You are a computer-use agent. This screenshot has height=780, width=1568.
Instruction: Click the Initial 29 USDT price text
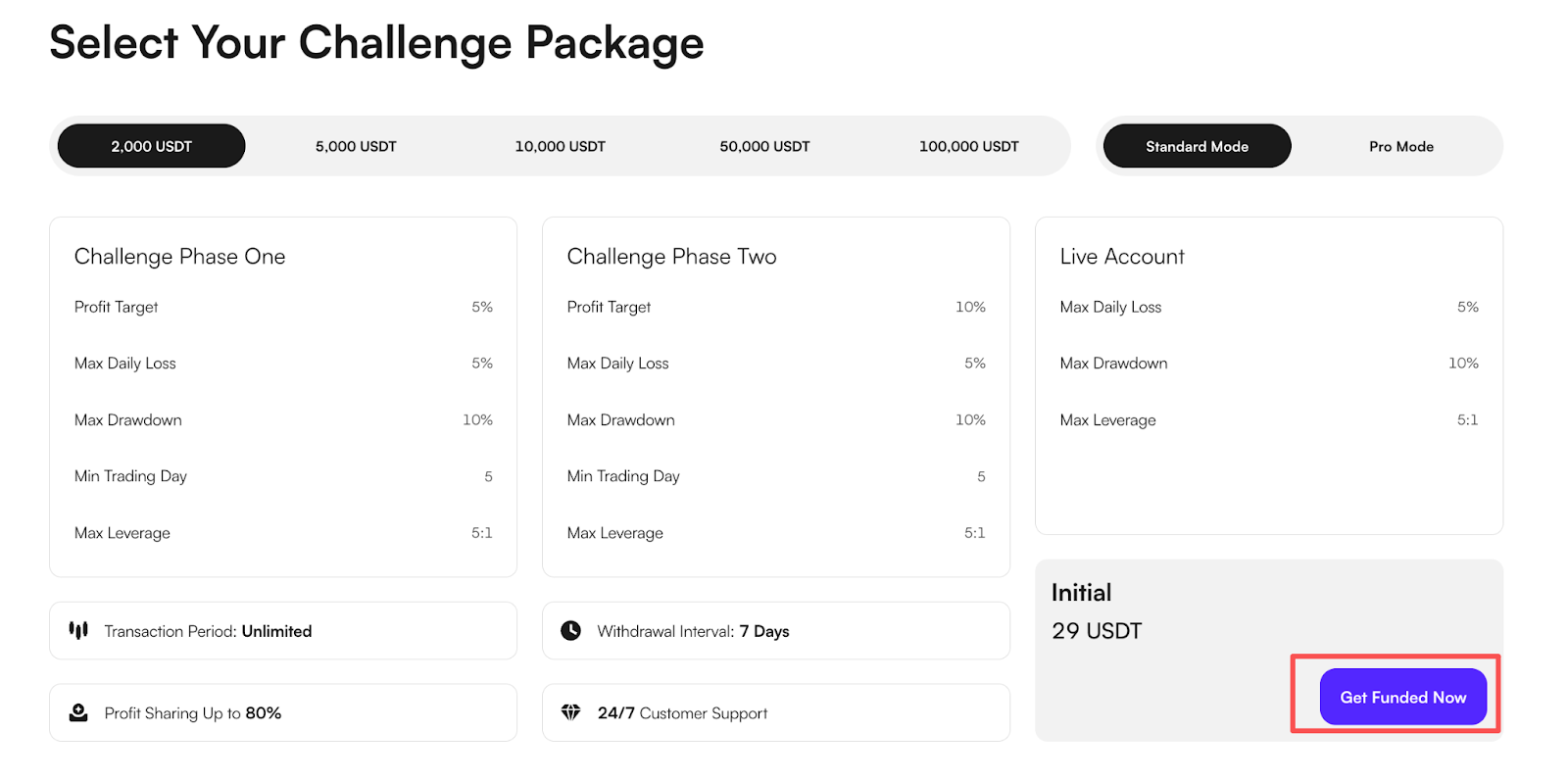1097,631
